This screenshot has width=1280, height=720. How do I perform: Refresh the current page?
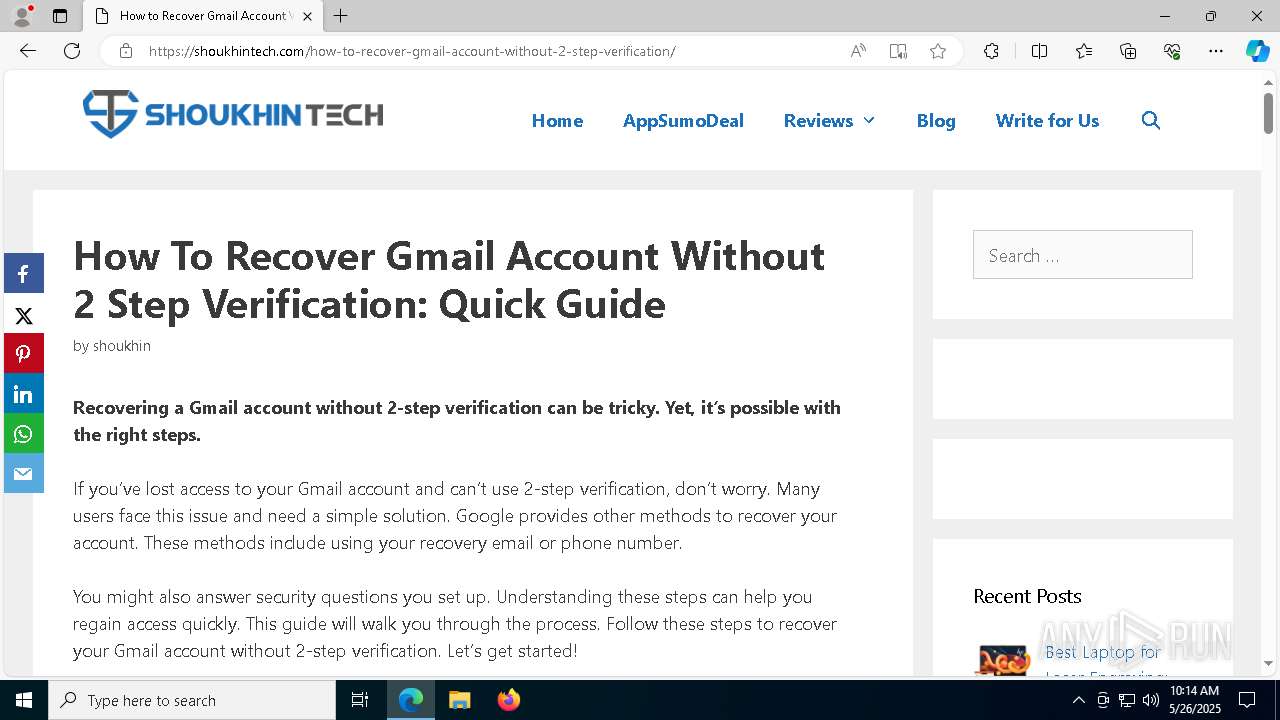72,51
